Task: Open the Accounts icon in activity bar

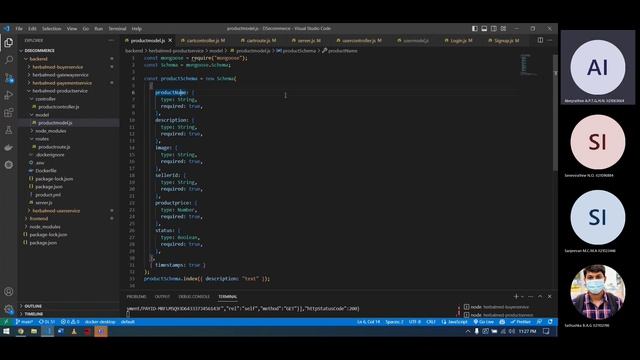Action: pyautogui.click(x=9, y=291)
